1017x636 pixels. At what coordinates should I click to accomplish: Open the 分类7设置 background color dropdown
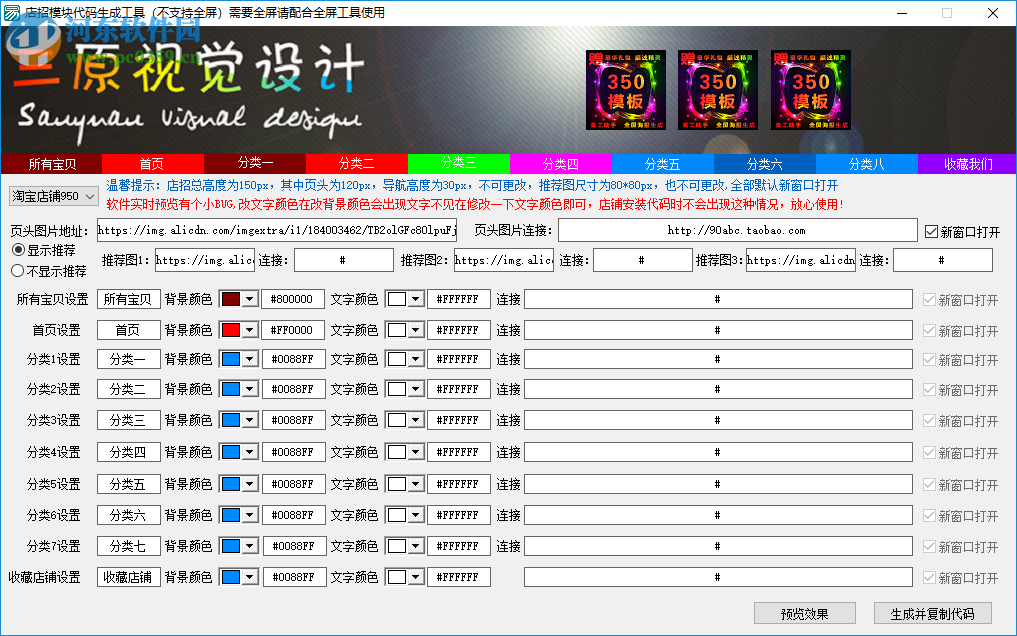click(x=250, y=545)
